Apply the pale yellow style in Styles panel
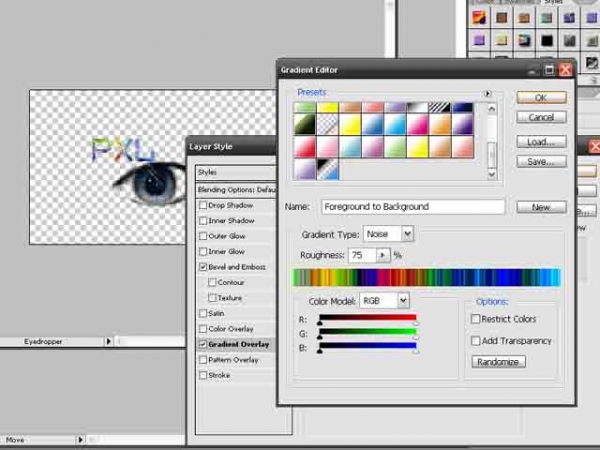Screen dimensions: 600x450 point(502,40)
